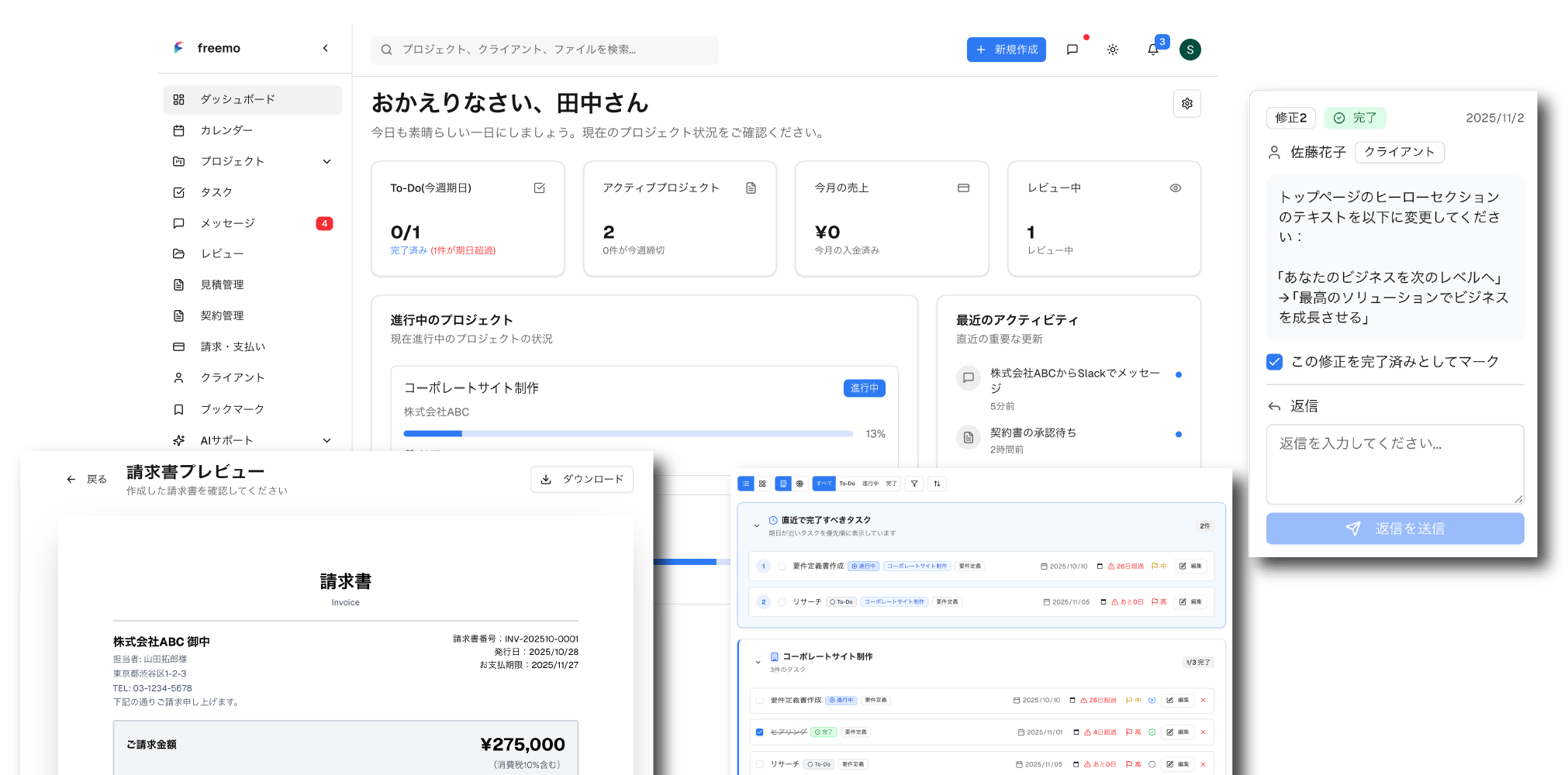This screenshot has width=1568, height=775.
Task: Click クライアント tag next to 佐藤花子
Action: coord(1399,152)
